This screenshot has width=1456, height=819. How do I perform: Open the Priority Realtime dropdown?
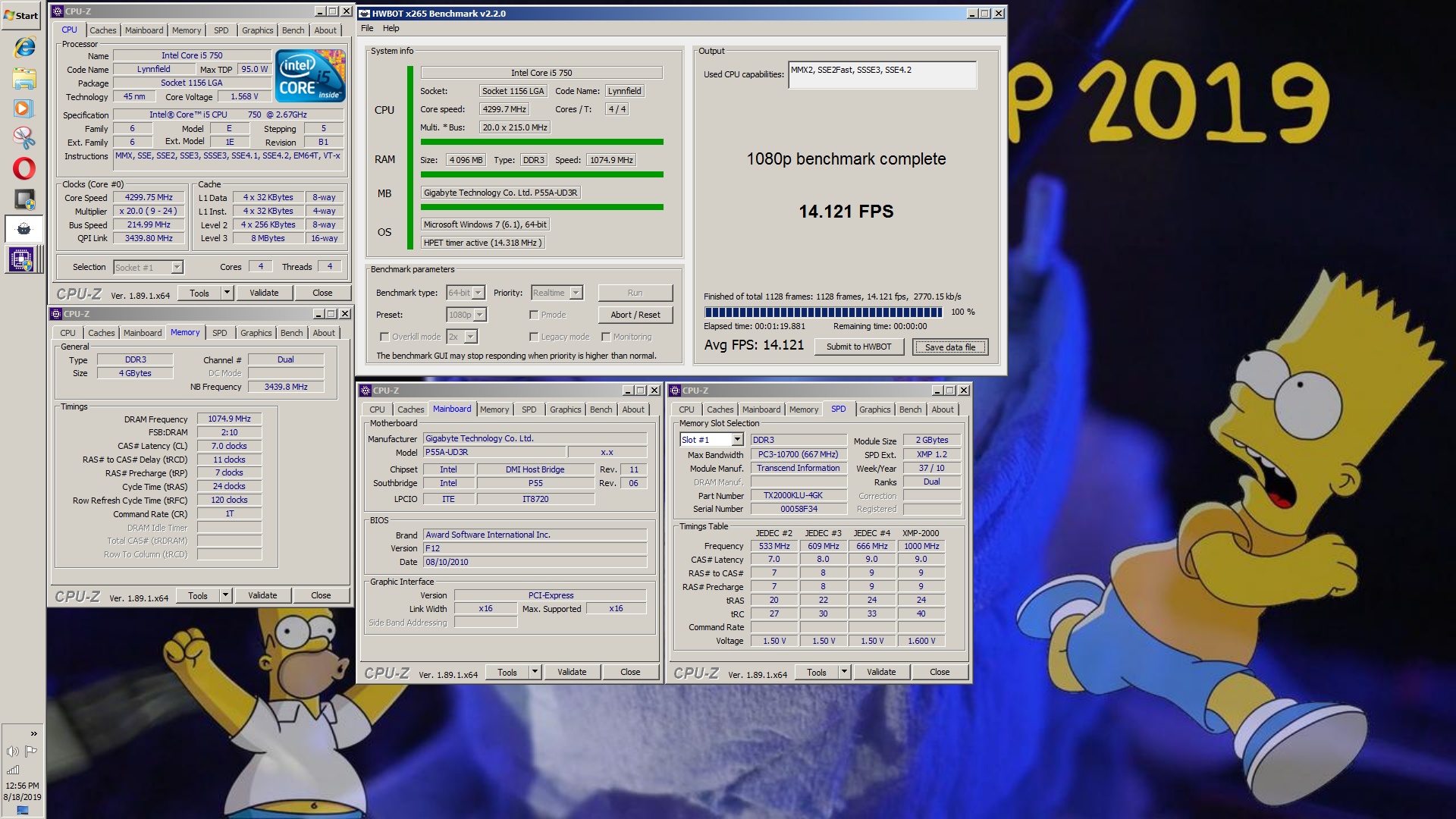pos(557,293)
